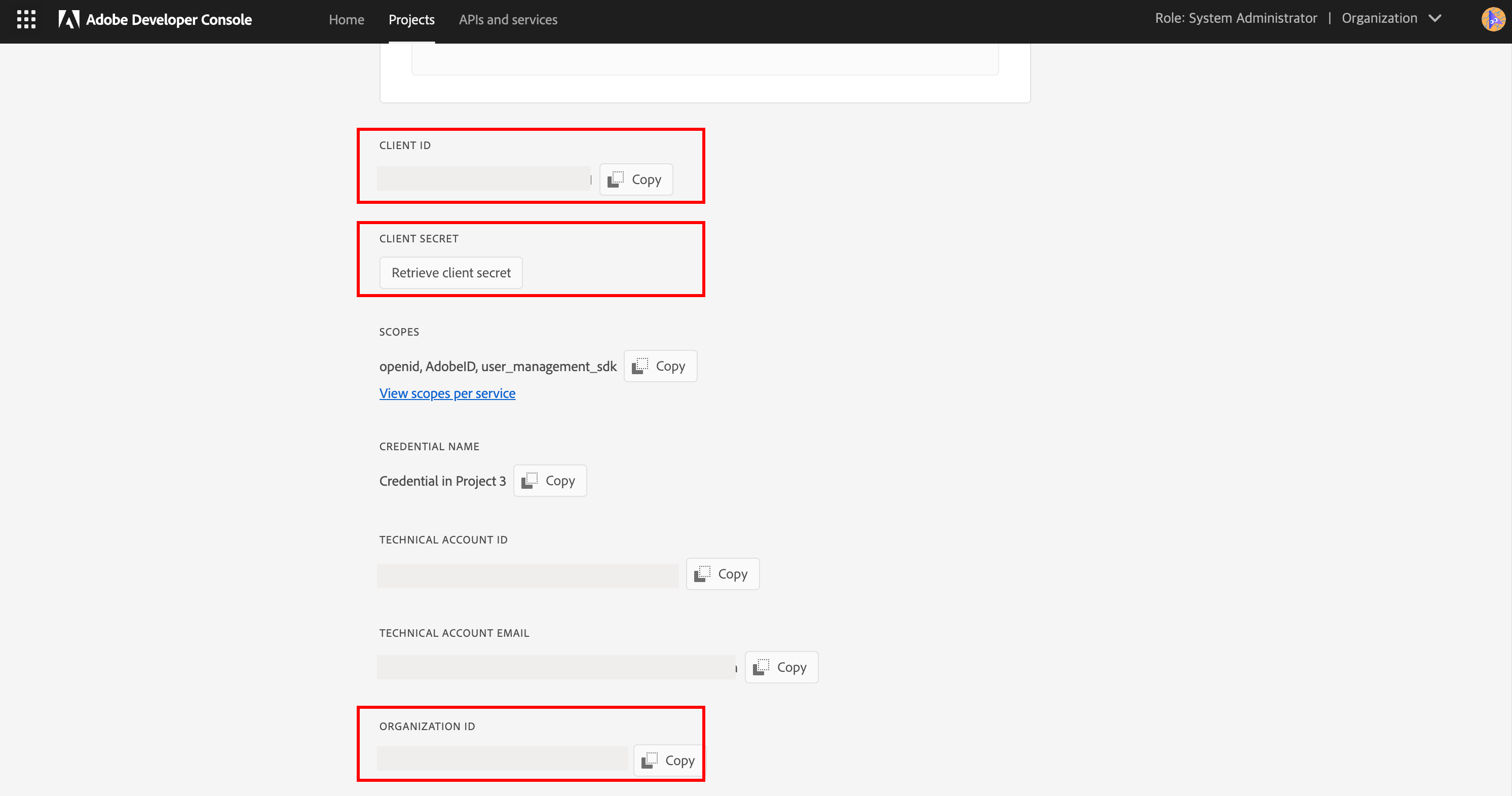Click the Copy icon next to the scopes list
The image size is (1512, 796).
point(660,366)
